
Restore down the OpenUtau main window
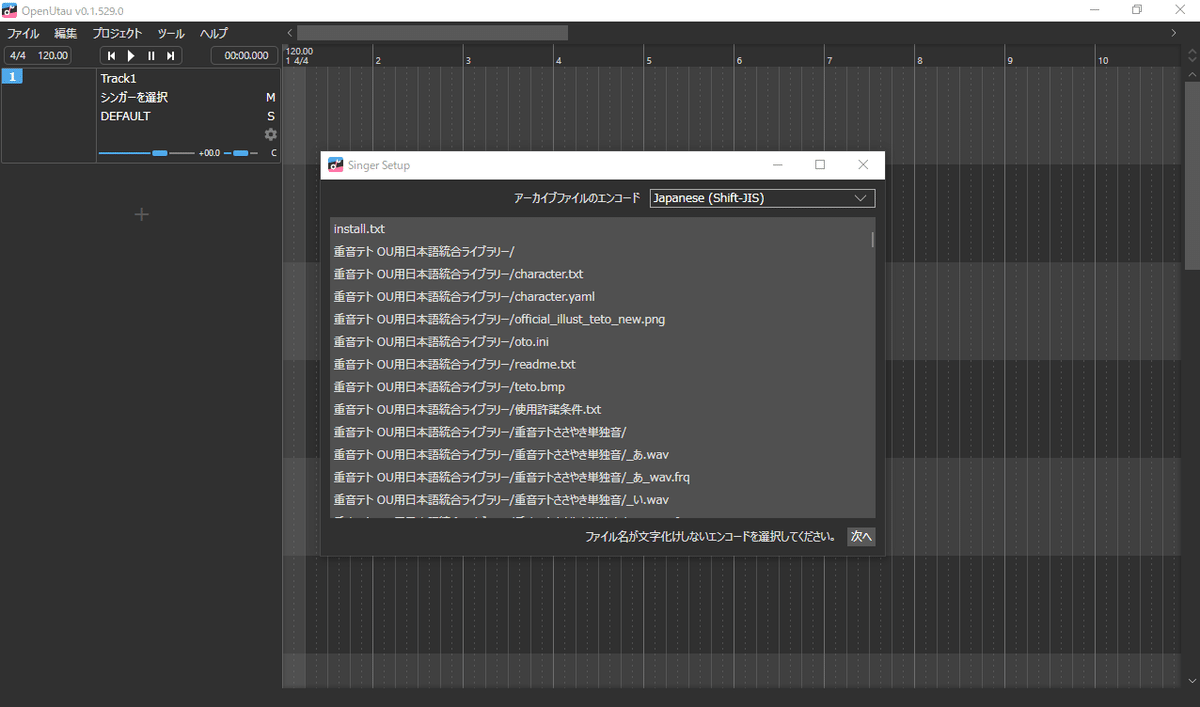[1137, 10]
